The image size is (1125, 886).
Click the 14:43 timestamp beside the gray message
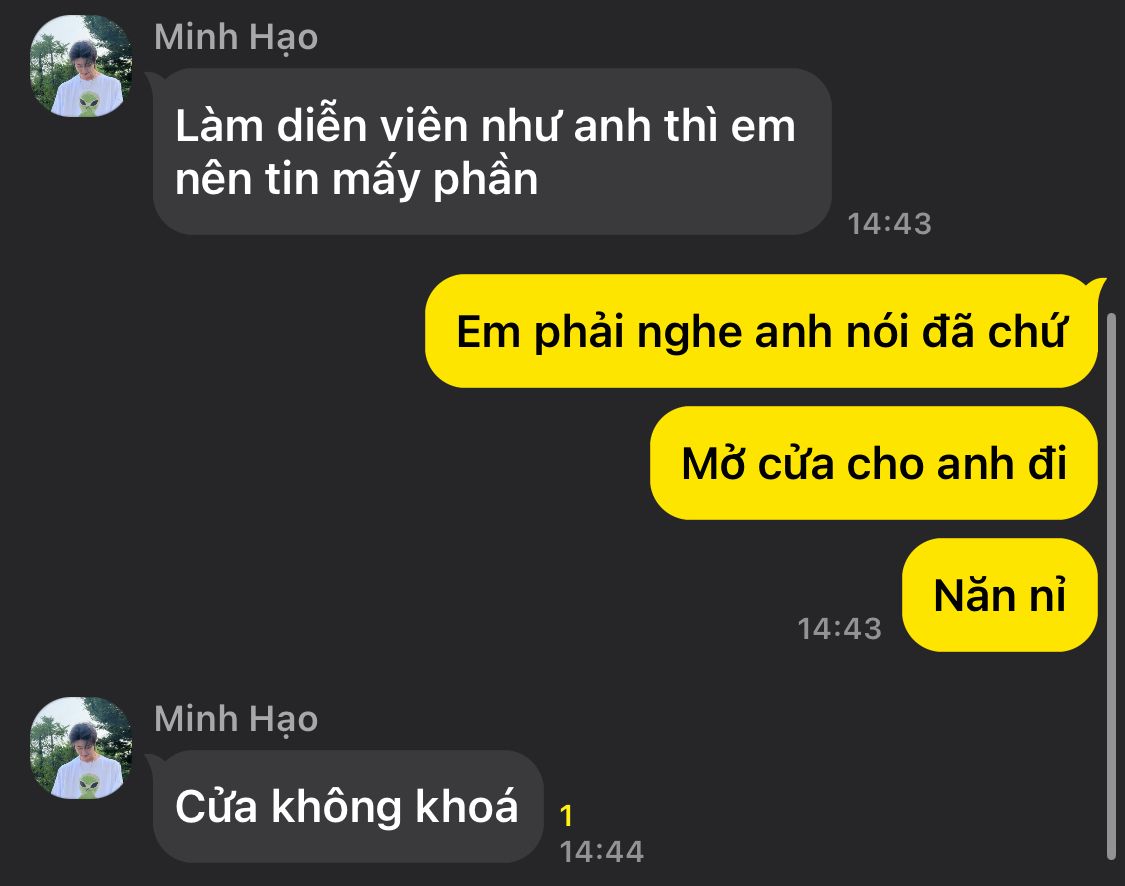[x=890, y=224]
